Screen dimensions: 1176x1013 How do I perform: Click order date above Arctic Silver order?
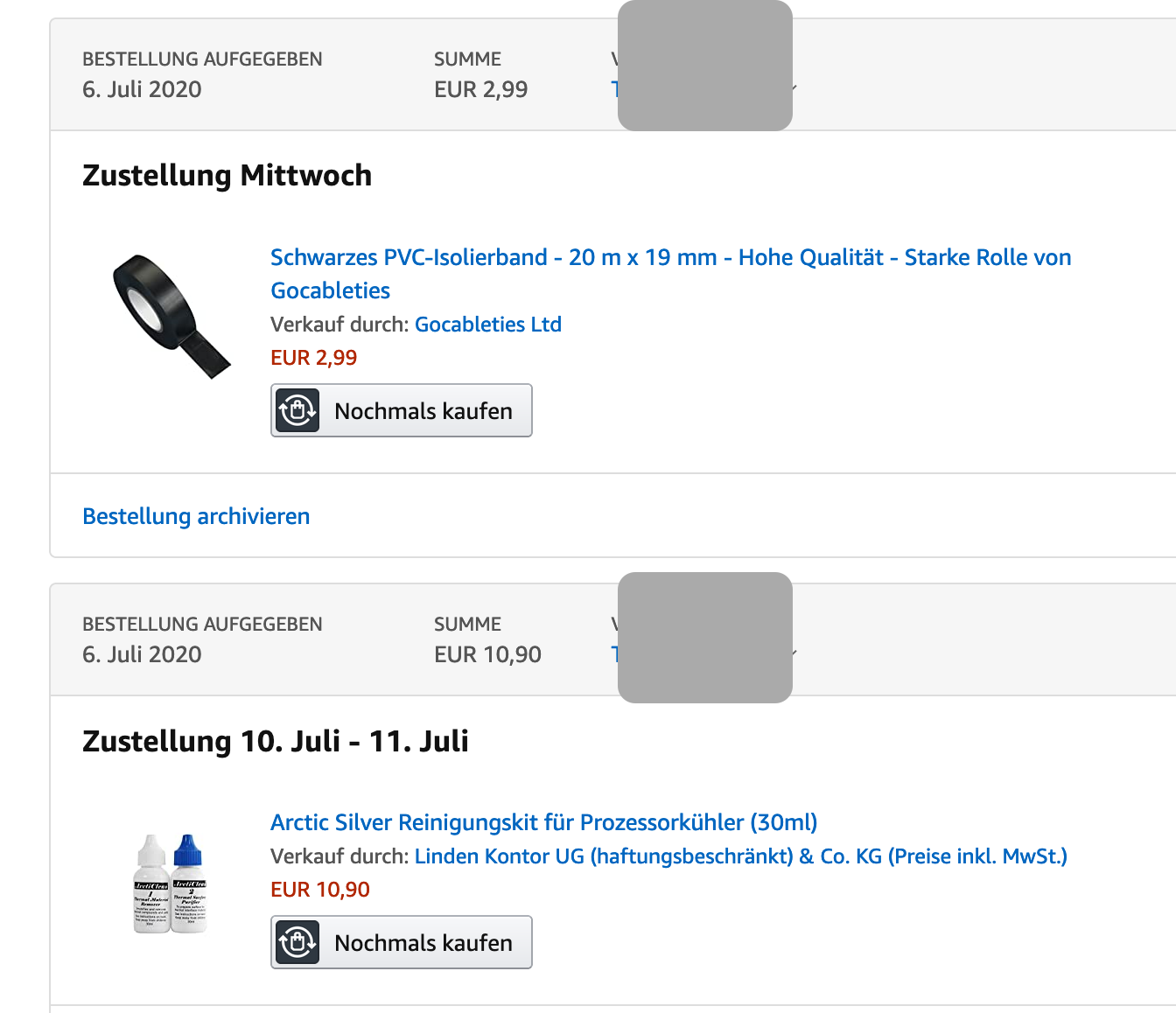point(142,654)
